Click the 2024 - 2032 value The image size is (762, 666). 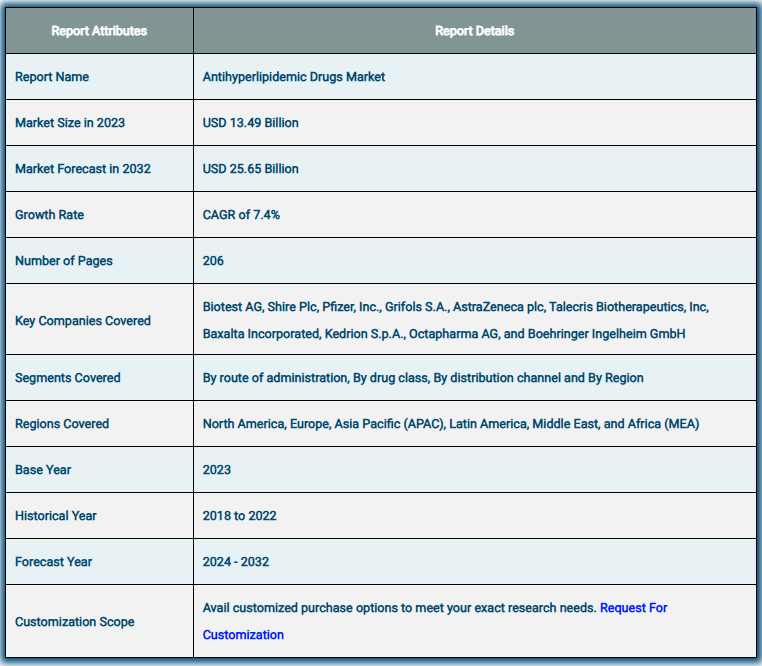pos(236,562)
